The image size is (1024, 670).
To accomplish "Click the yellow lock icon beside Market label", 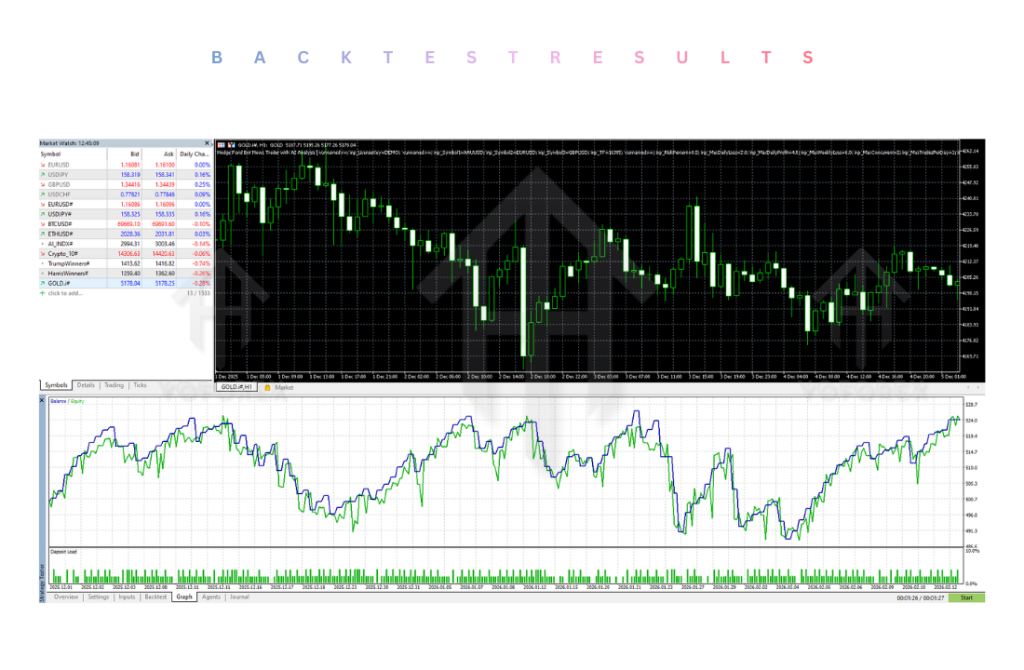I will click(266, 387).
